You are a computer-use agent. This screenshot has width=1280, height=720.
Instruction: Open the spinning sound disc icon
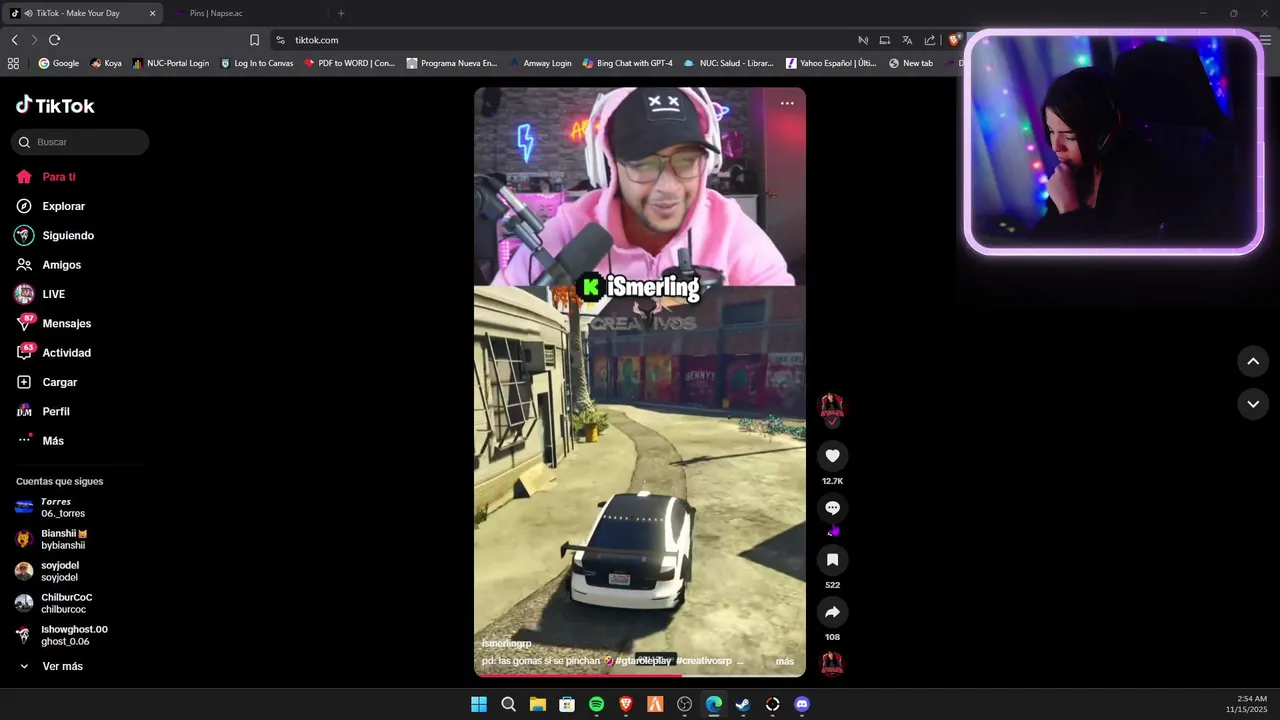pyautogui.click(x=832, y=663)
